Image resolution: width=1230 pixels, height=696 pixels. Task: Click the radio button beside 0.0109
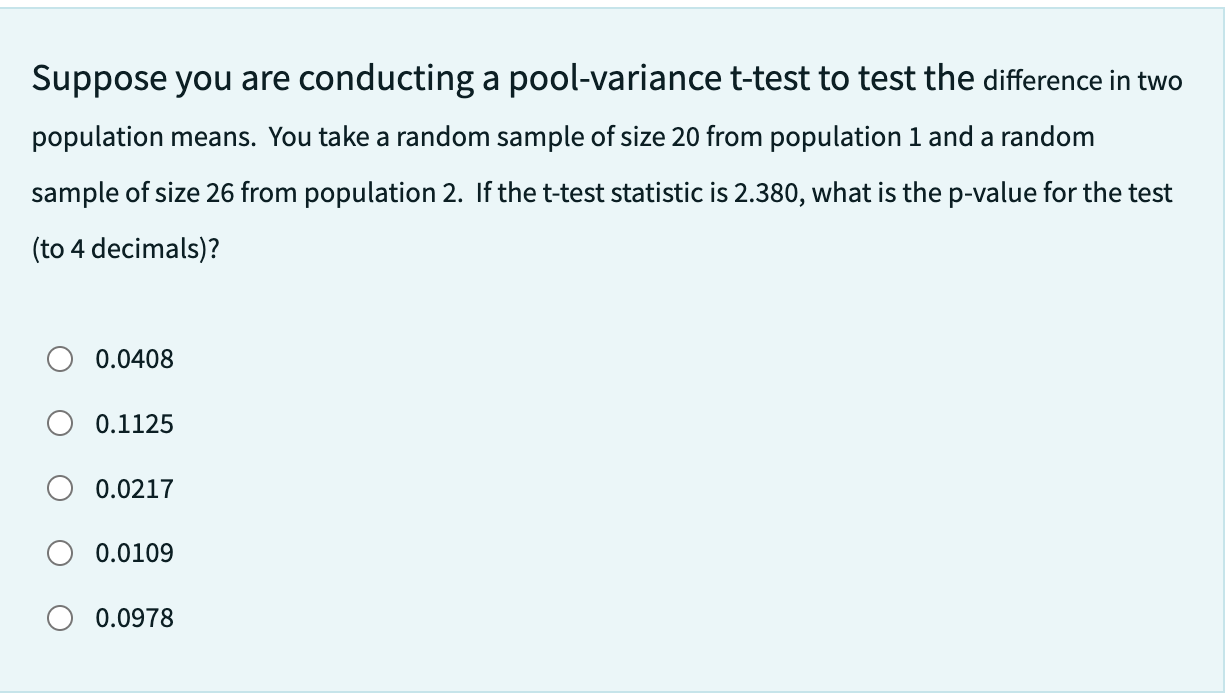[58, 552]
